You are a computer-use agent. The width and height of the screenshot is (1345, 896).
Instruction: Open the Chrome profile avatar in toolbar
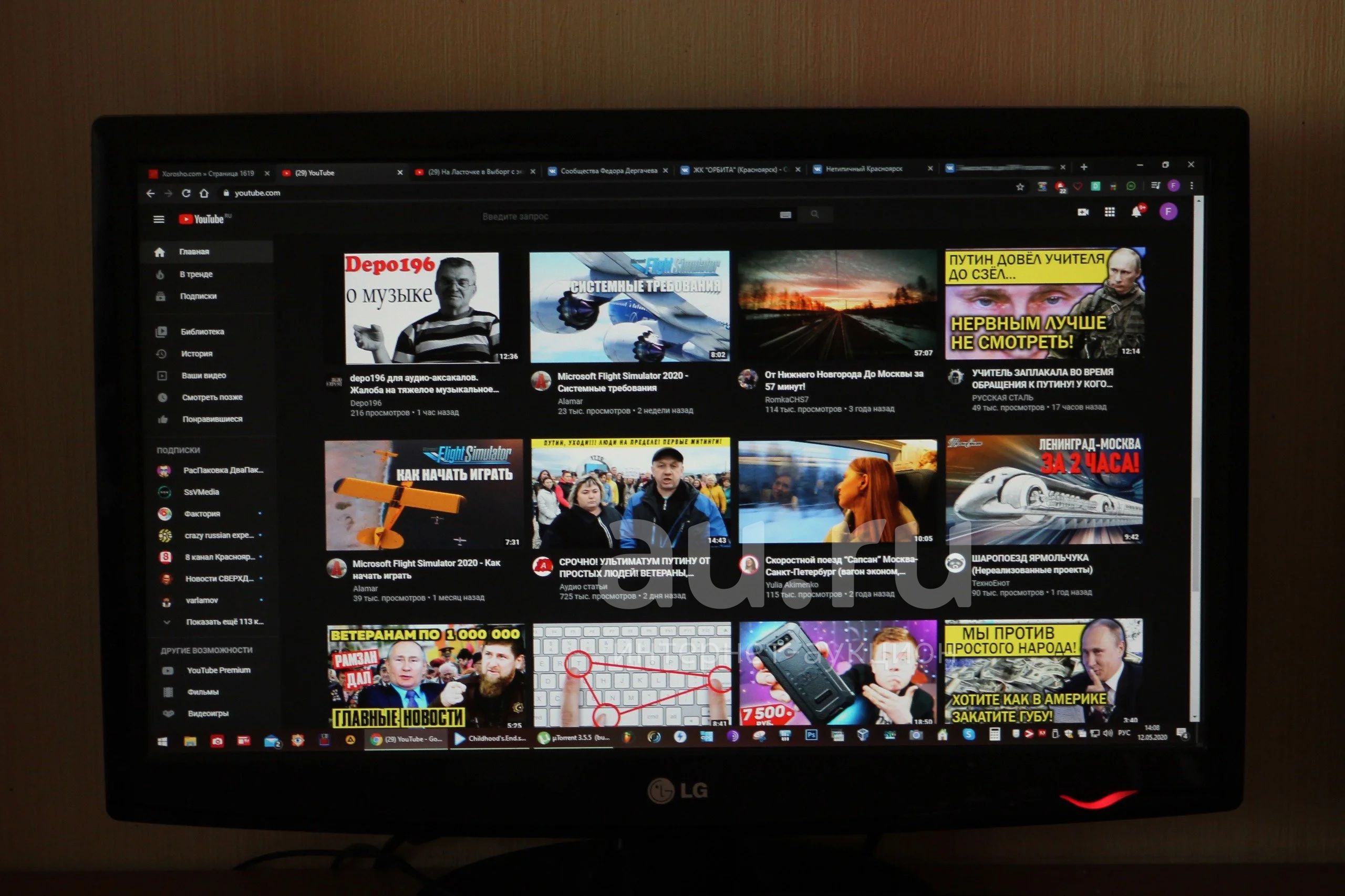(1174, 185)
